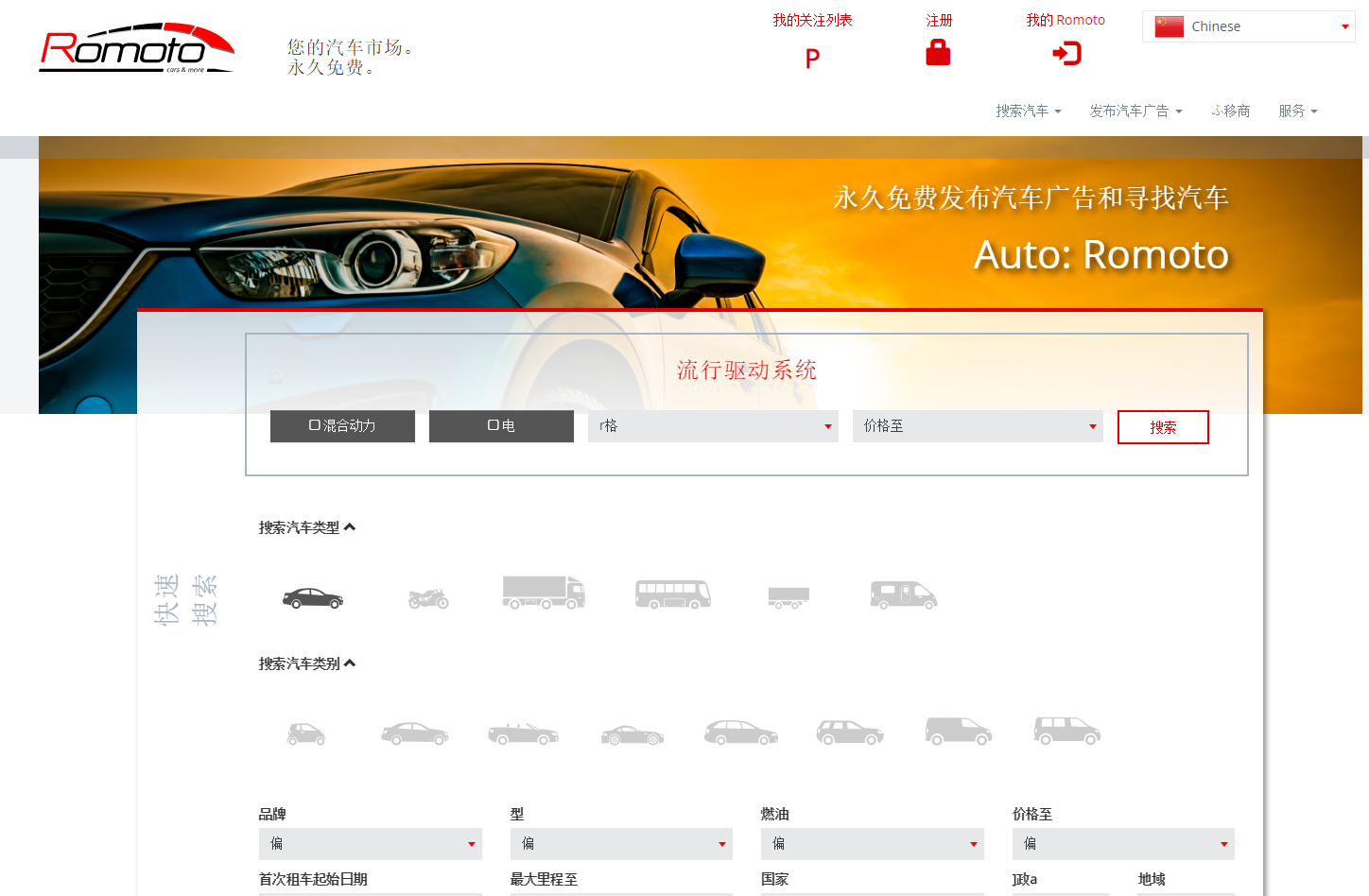Select the trailer vehicle type icon

pos(788,597)
